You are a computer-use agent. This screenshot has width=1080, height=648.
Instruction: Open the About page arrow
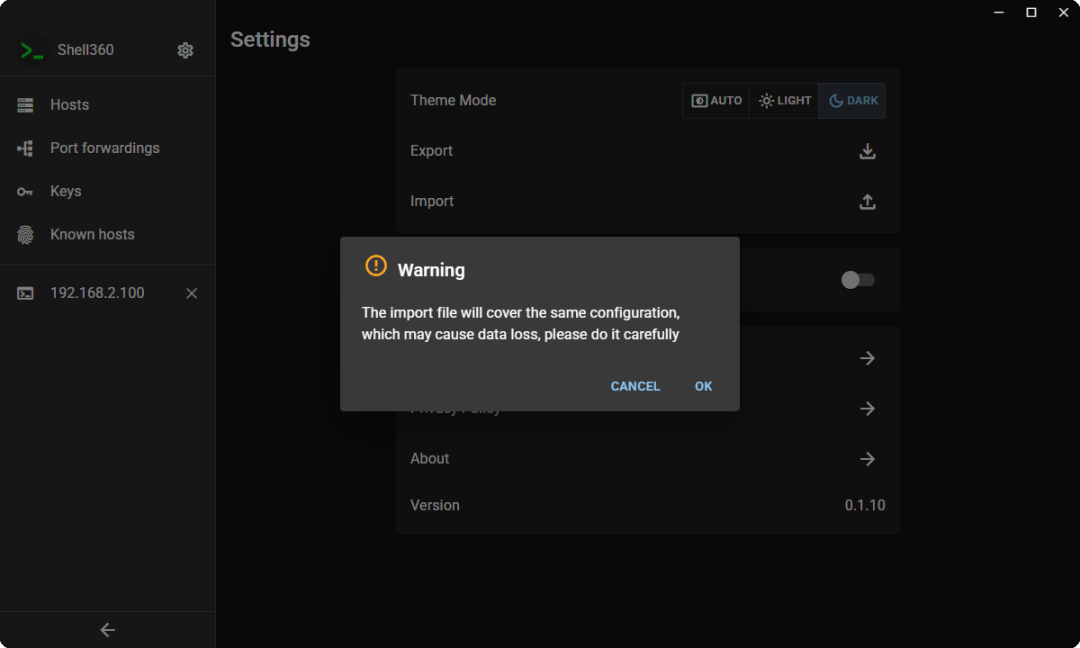(x=867, y=459)
